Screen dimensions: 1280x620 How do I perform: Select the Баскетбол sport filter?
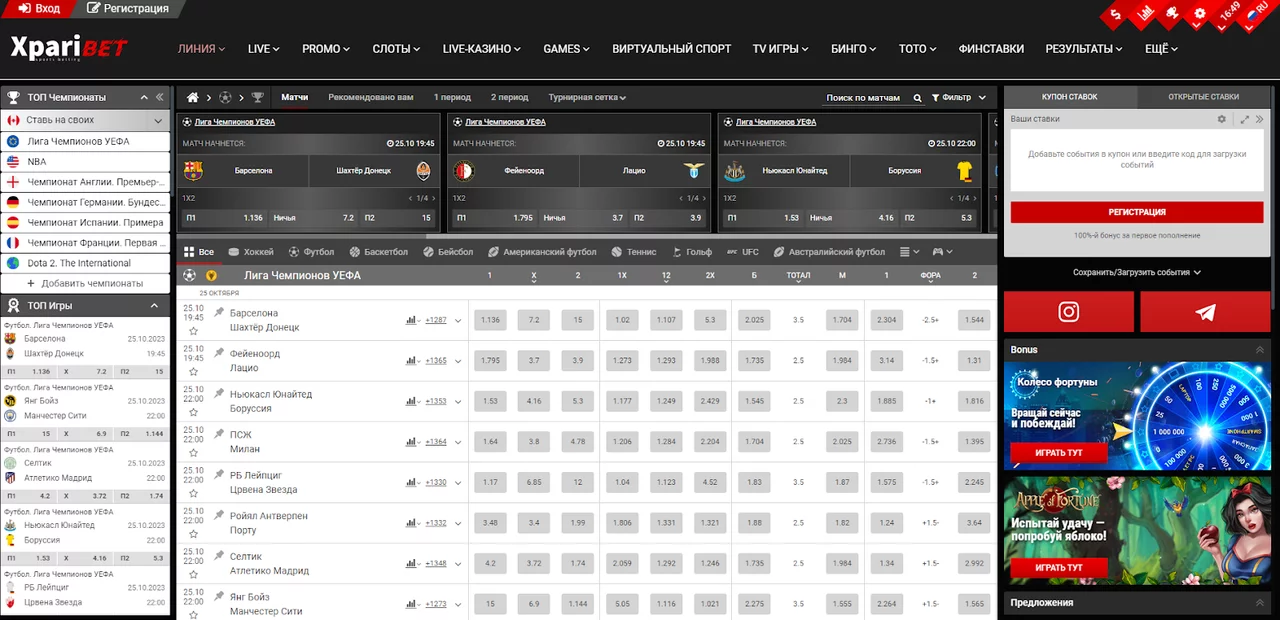point(377,252)
